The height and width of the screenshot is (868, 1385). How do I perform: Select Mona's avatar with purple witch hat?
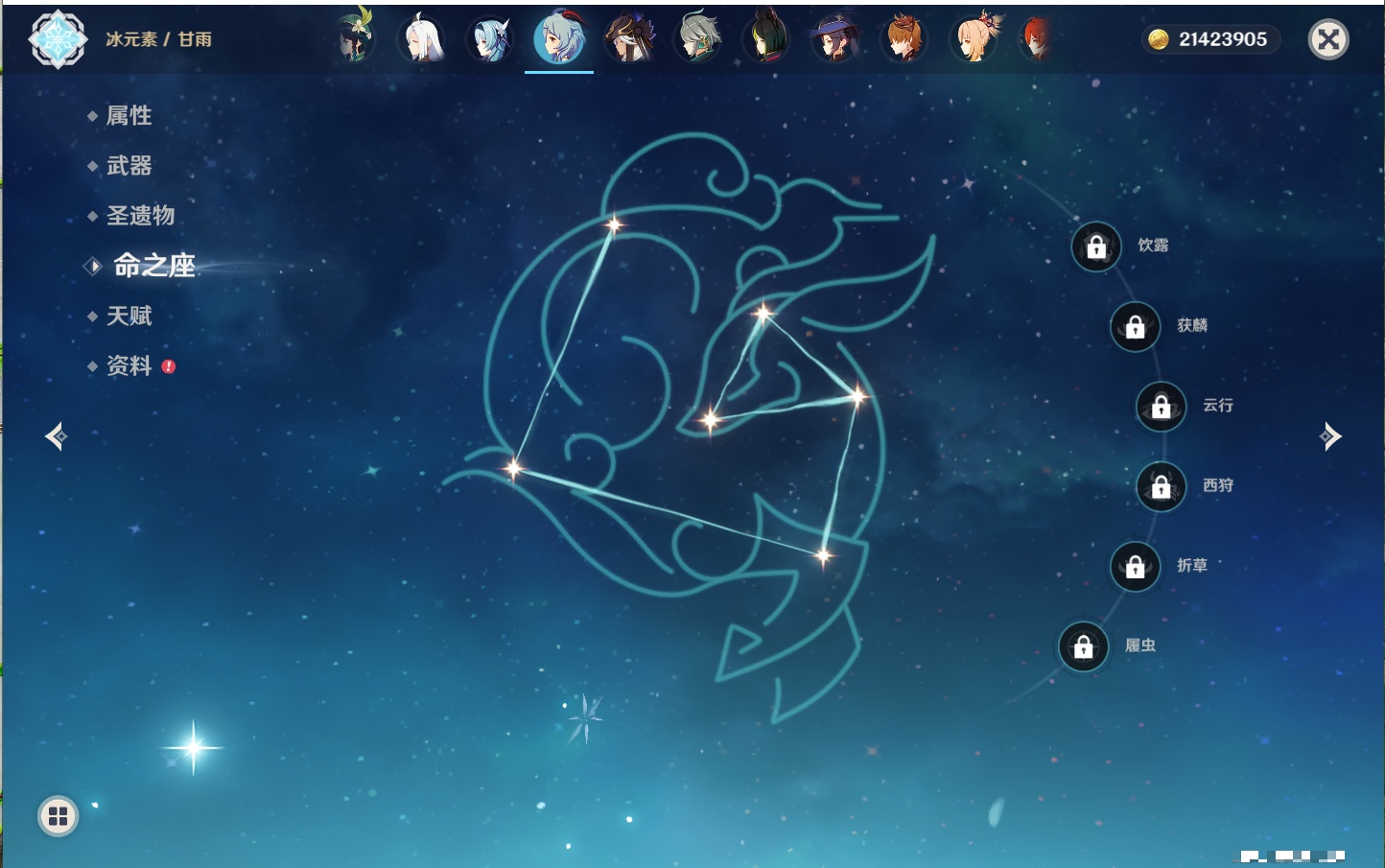[834, 38]
